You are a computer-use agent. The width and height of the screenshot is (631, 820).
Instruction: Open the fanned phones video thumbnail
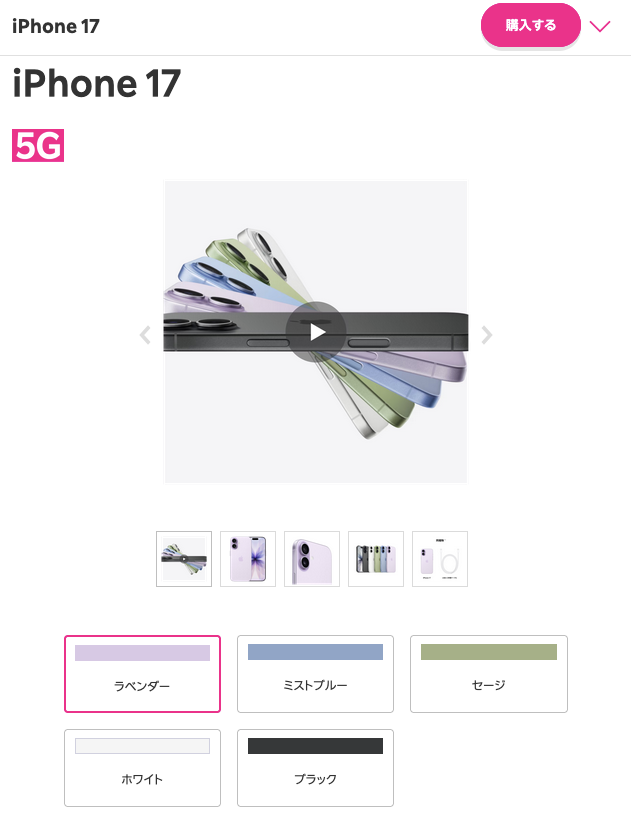click(184, 559)
